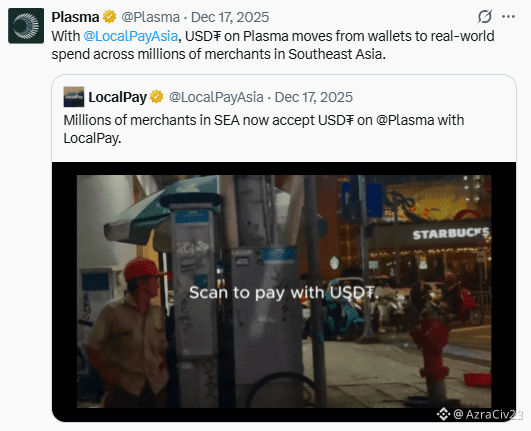This screenshot has height=431, width=531.
Task: Click the Plasma display name
Action: coord(75,17)
